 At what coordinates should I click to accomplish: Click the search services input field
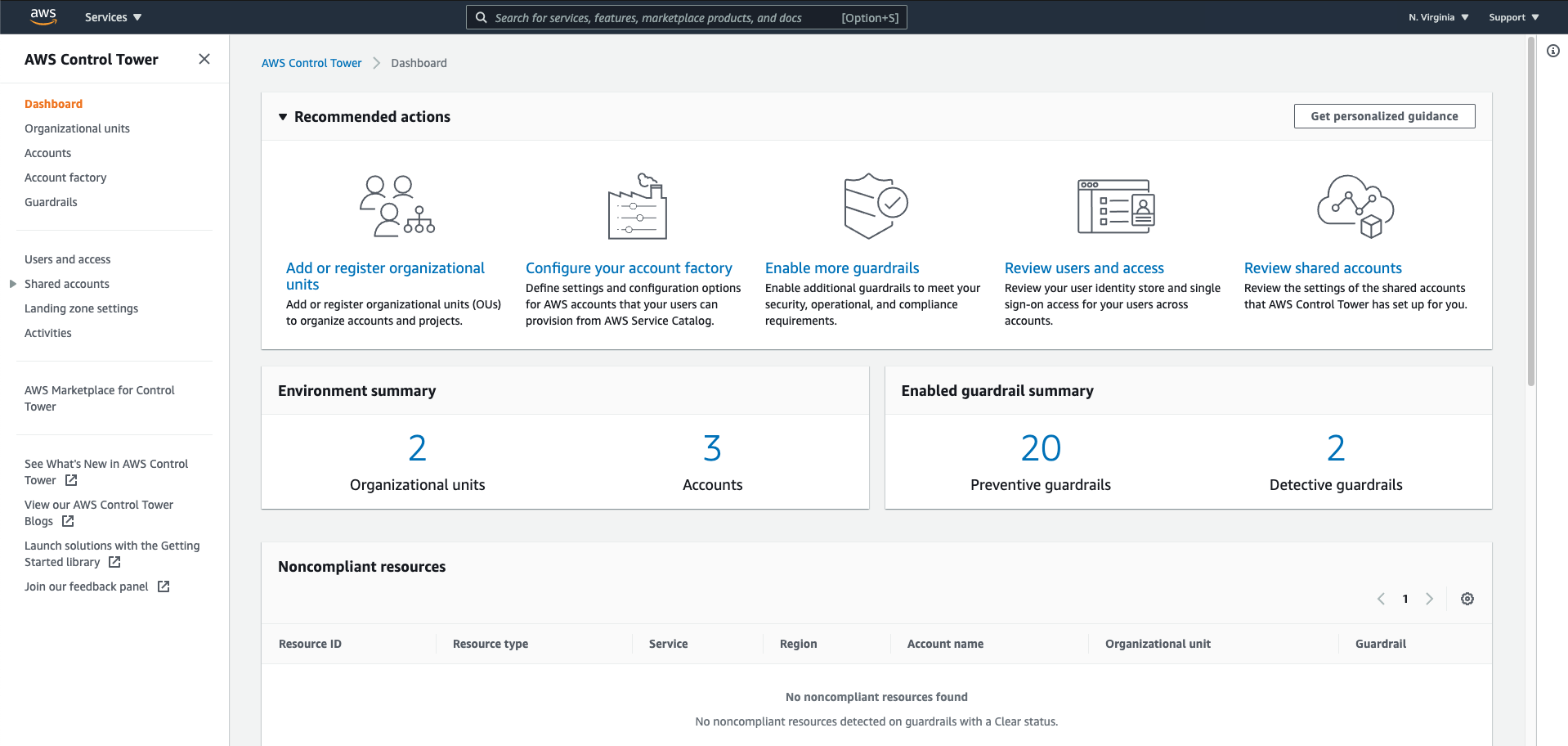[687, 17]
